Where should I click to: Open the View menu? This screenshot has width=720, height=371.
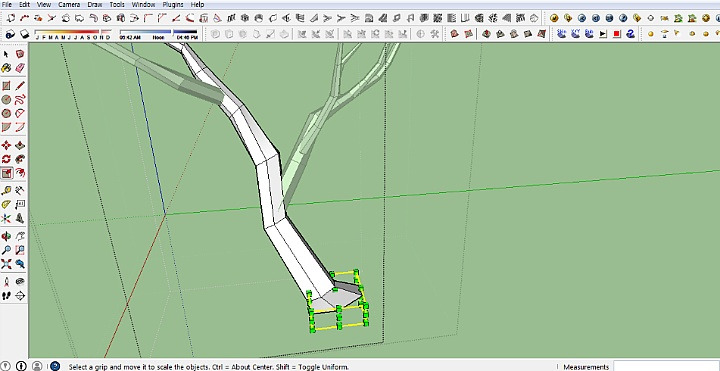(44, 5)
